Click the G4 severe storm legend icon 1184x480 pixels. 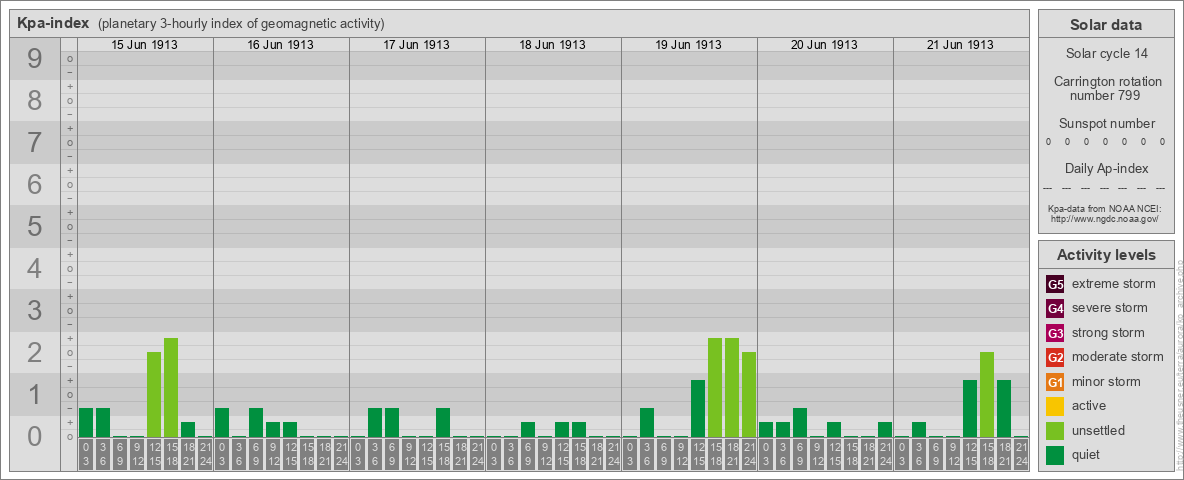coord(1055,308)
